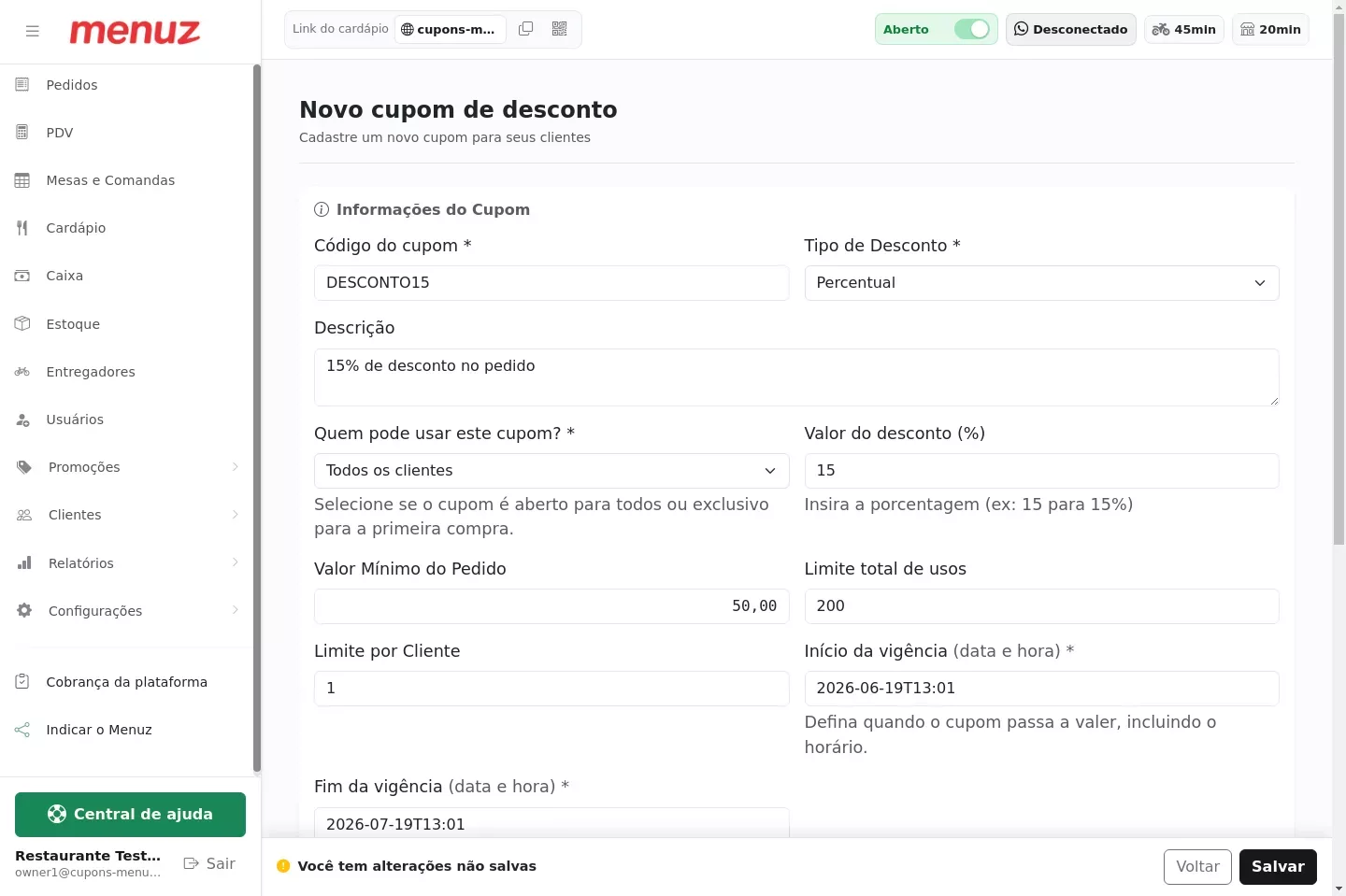Focus the Código do cupom field
Image resolution: width=1346 pixels, height=896 pixels.
(551, 283)
